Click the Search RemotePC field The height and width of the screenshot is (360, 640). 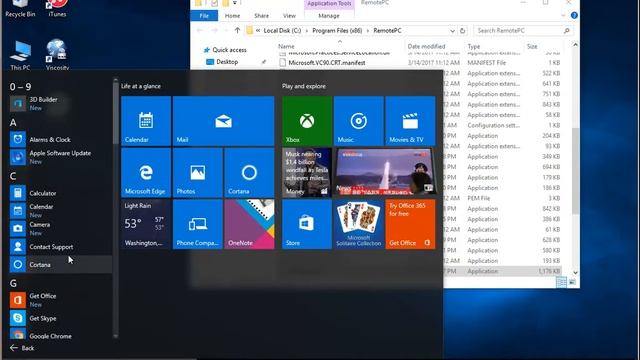pos(523,31)
